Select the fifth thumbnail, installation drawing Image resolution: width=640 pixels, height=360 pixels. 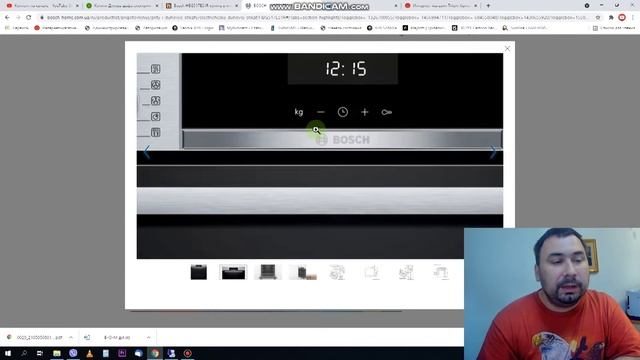click(x=337, y=272)
